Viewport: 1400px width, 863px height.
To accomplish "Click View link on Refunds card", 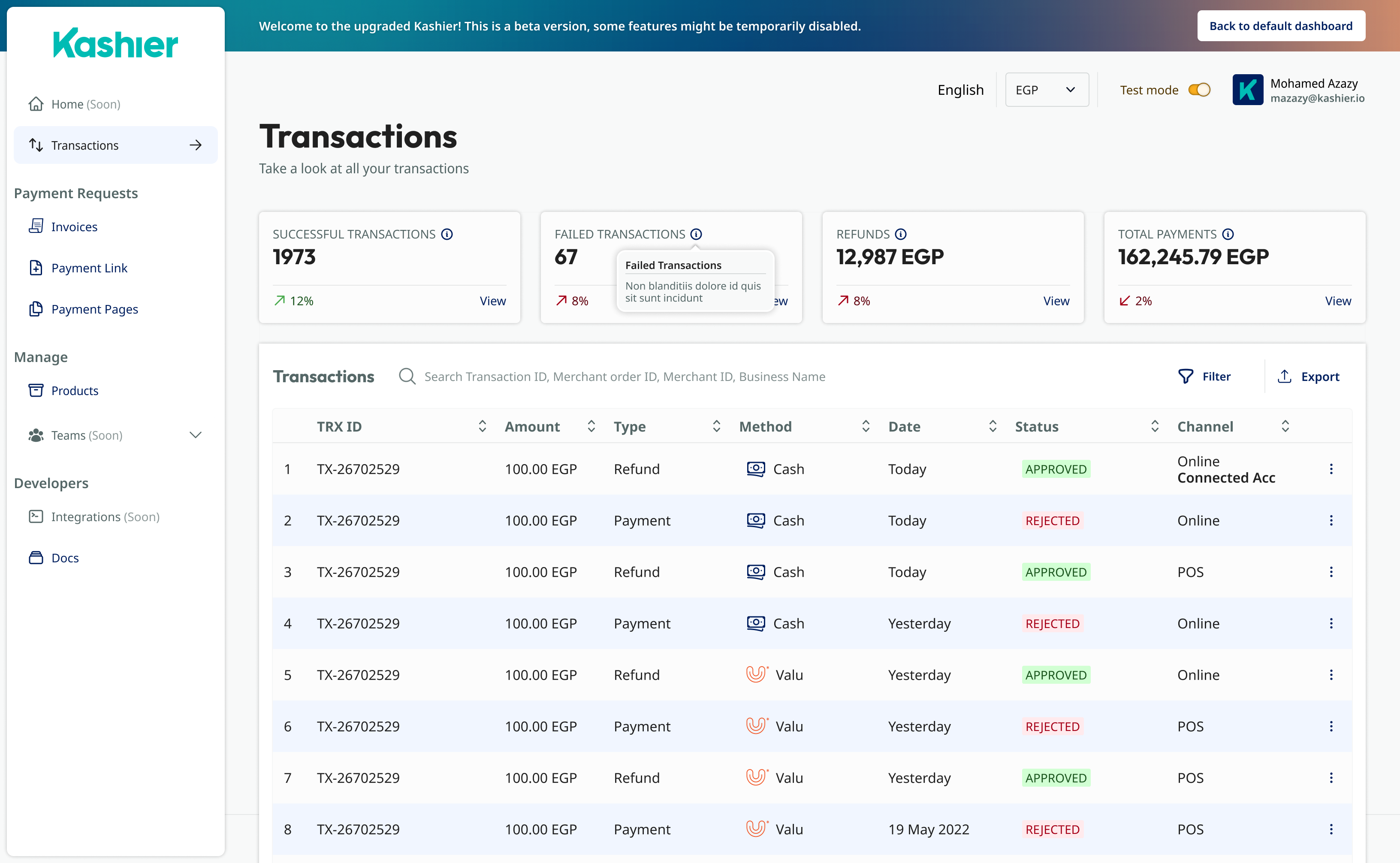I will (1056, 301).
